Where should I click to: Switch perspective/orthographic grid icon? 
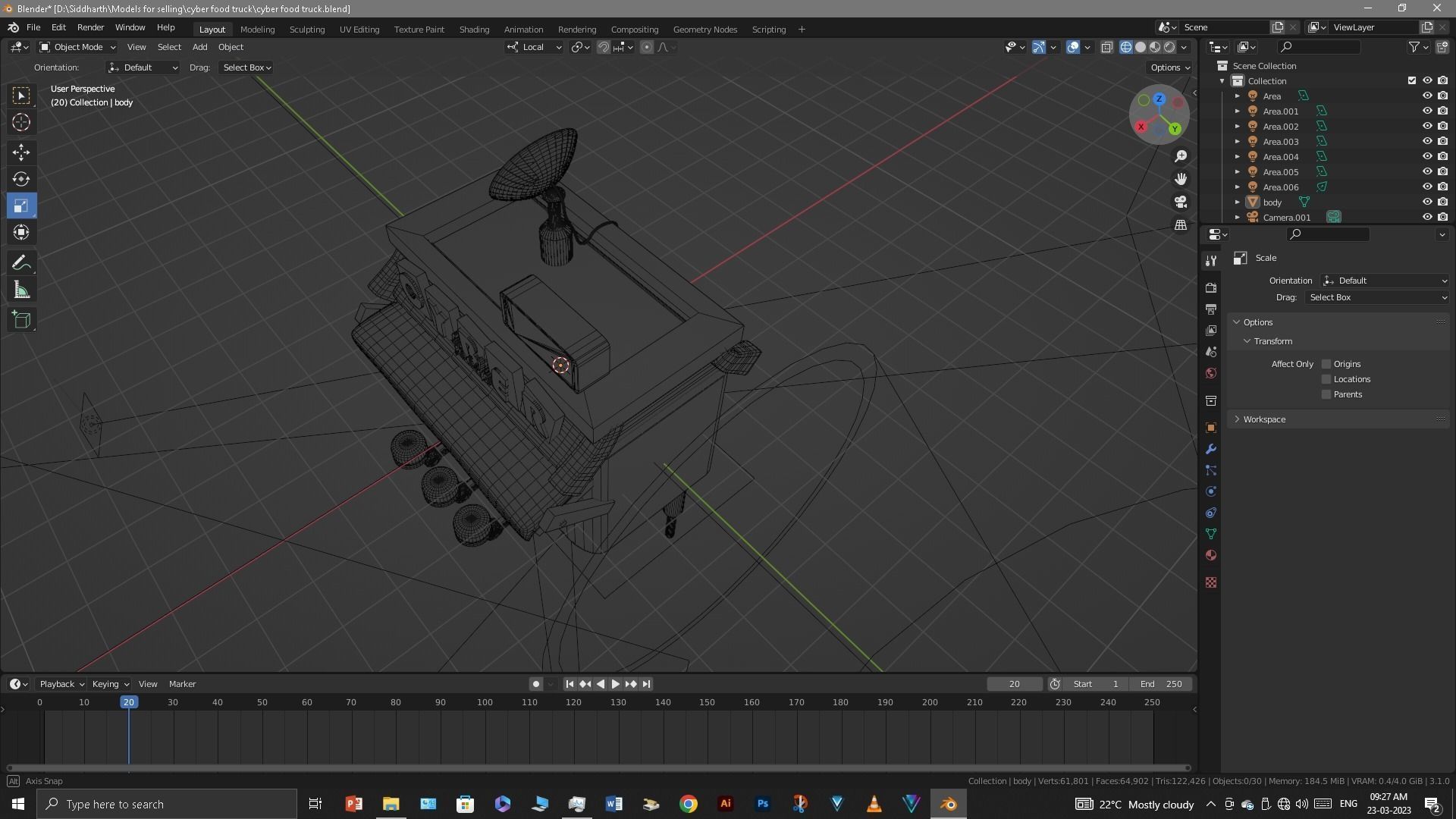click(x=1181, y=225)
